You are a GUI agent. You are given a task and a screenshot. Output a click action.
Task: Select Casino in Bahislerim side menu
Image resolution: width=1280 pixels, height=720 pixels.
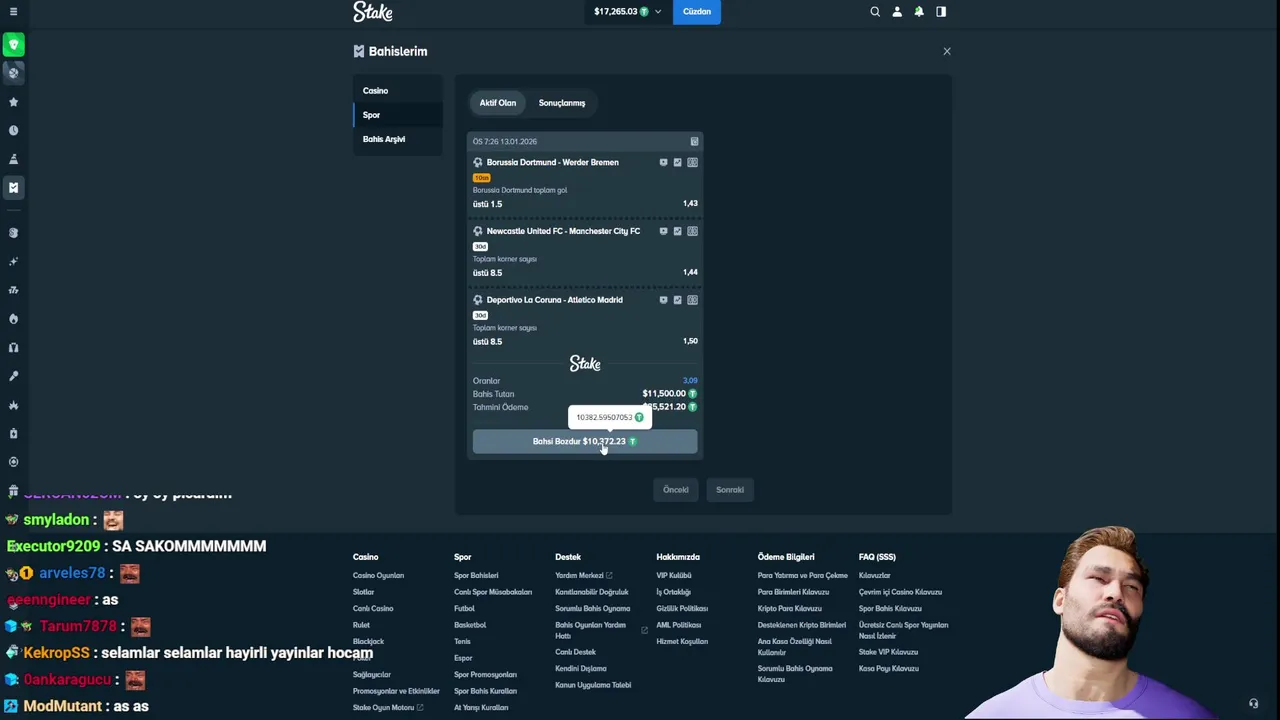click(x=398, y=91)
